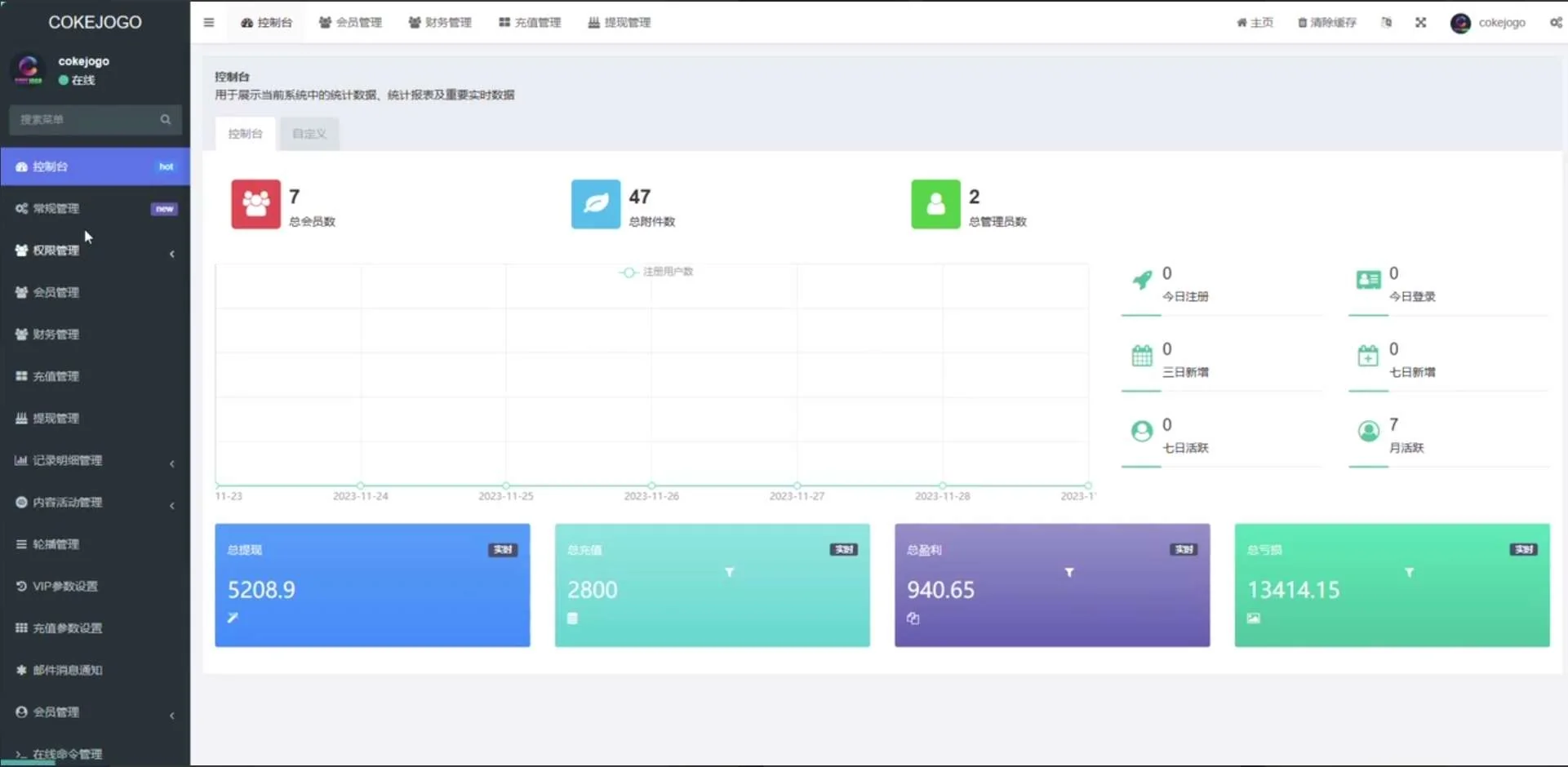Click the green total administrators icon
The height and width of the screenshot is (767, 1568).
(935, 204)
